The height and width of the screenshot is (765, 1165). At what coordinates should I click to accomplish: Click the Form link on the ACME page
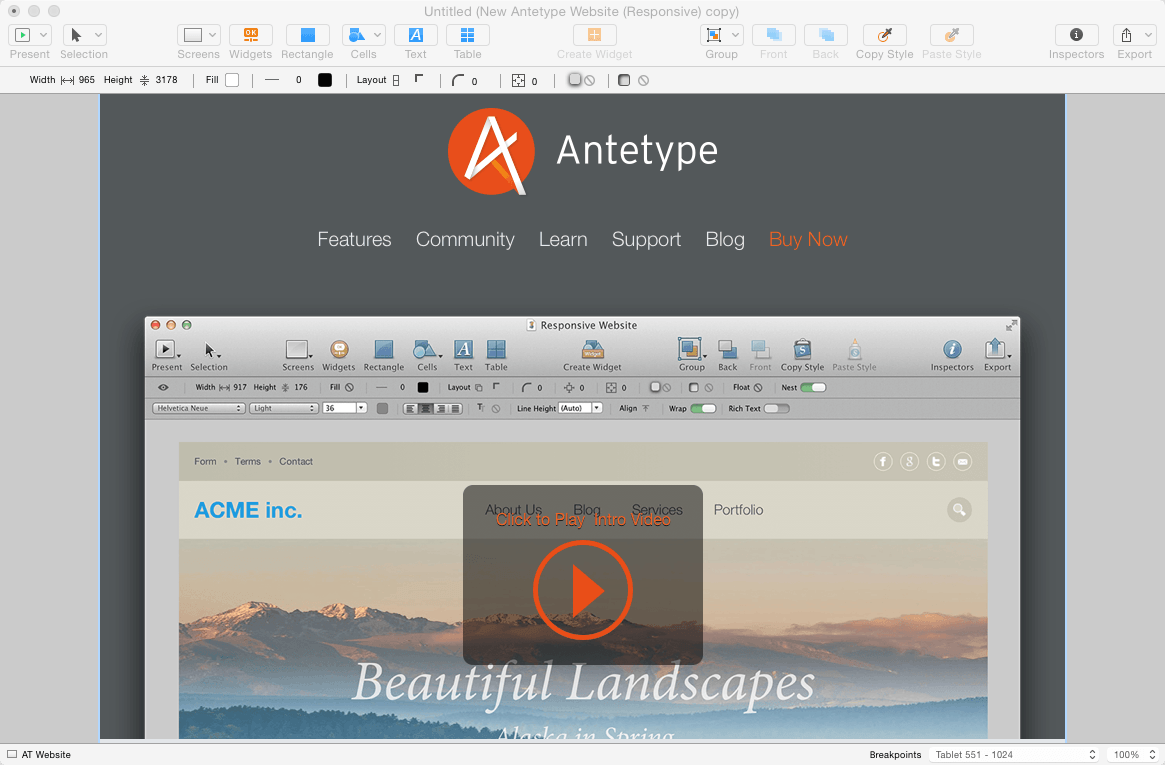[x=205, y=461]
